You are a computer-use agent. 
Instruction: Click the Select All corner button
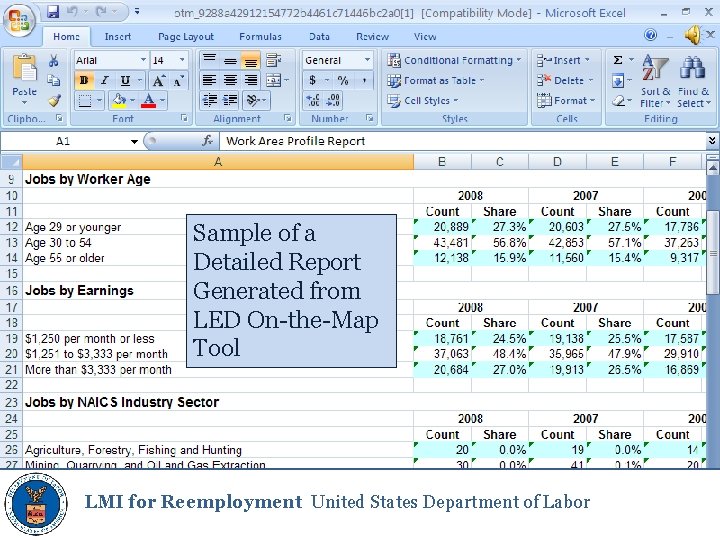[x=11, y=162]
